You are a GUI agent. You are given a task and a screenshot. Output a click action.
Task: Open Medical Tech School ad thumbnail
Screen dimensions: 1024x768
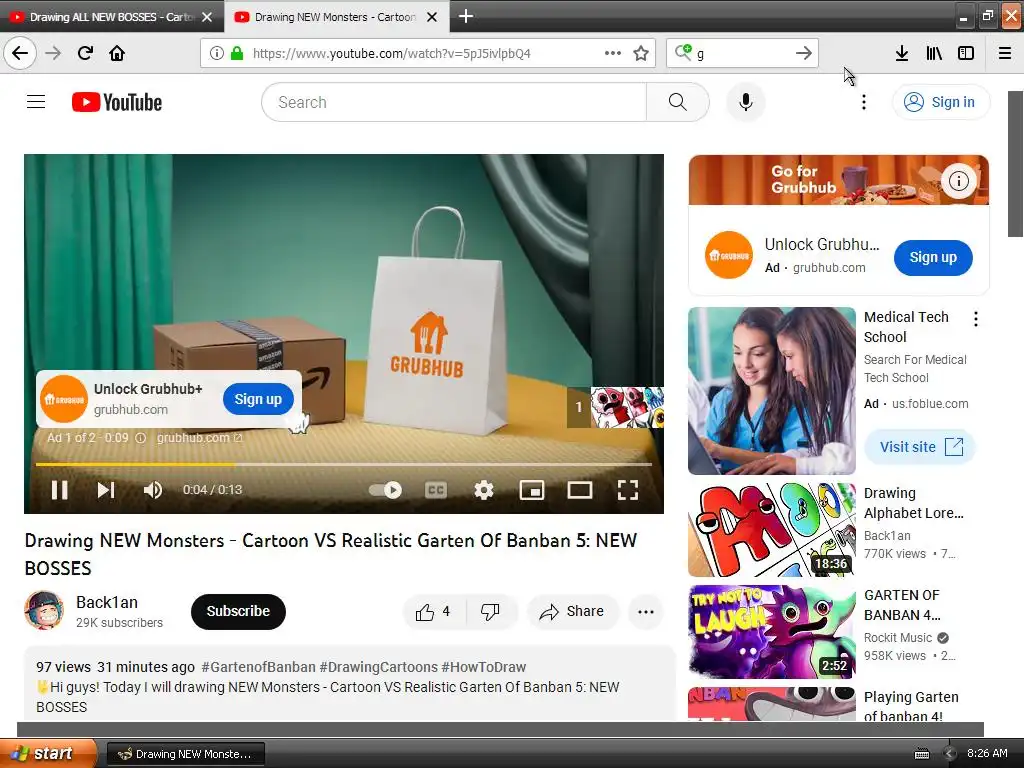tap(772, 391)
